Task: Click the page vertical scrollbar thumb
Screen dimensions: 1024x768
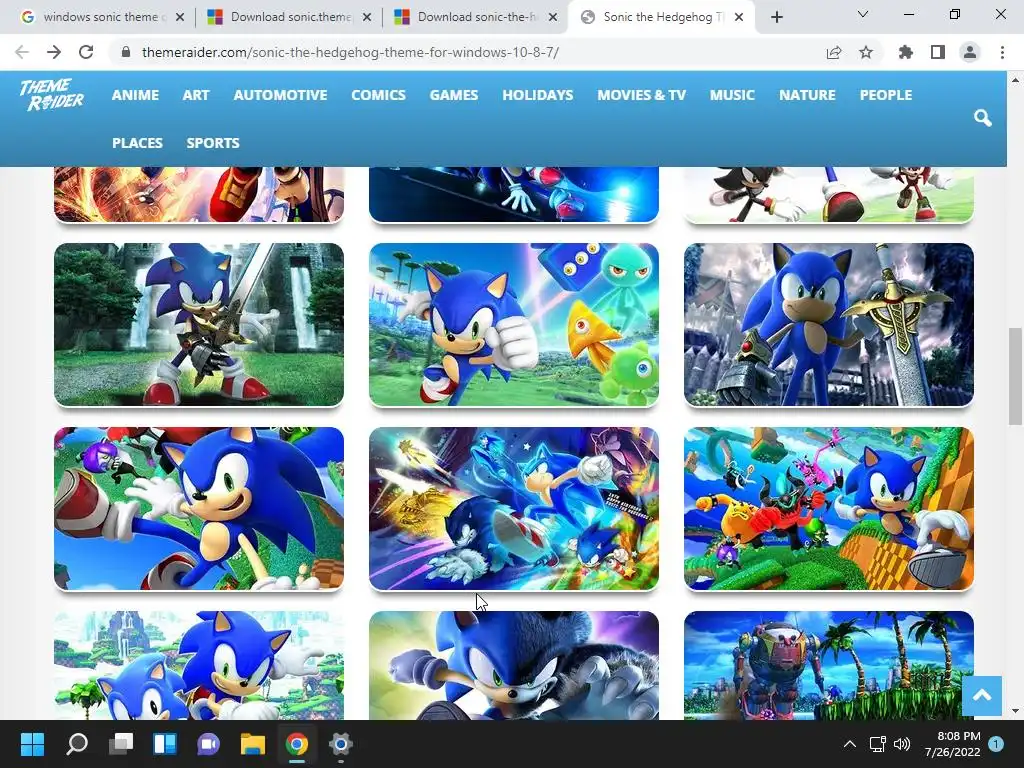Action: tap(1015, 376)
